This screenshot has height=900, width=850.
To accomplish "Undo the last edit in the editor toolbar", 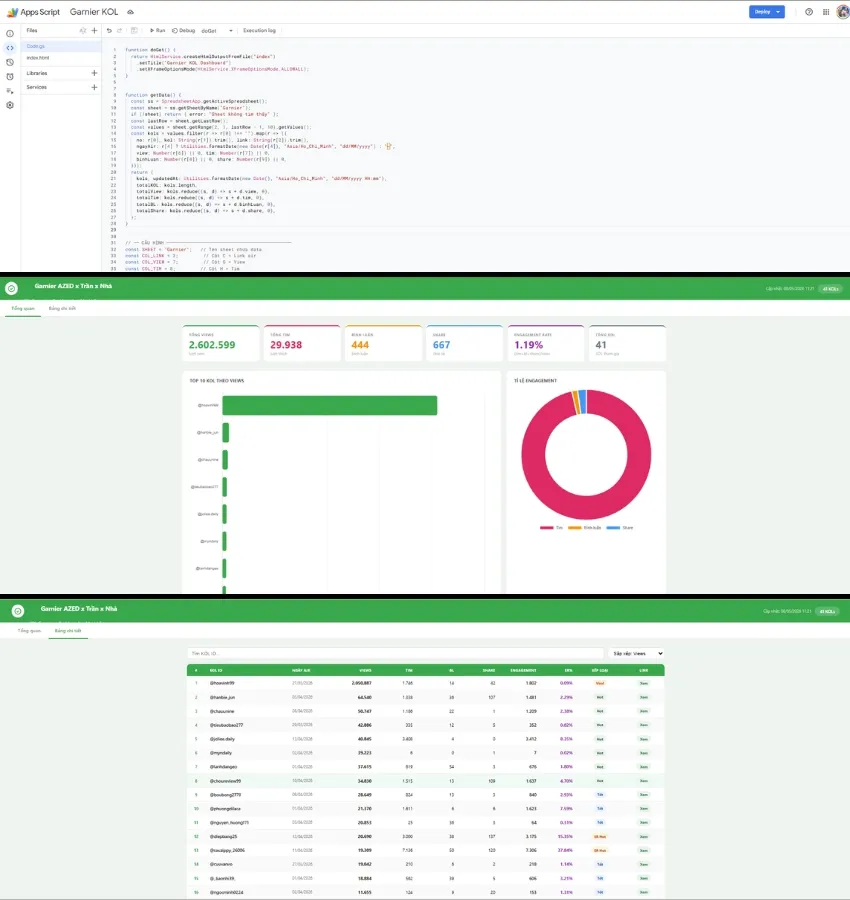I will 109,30.
